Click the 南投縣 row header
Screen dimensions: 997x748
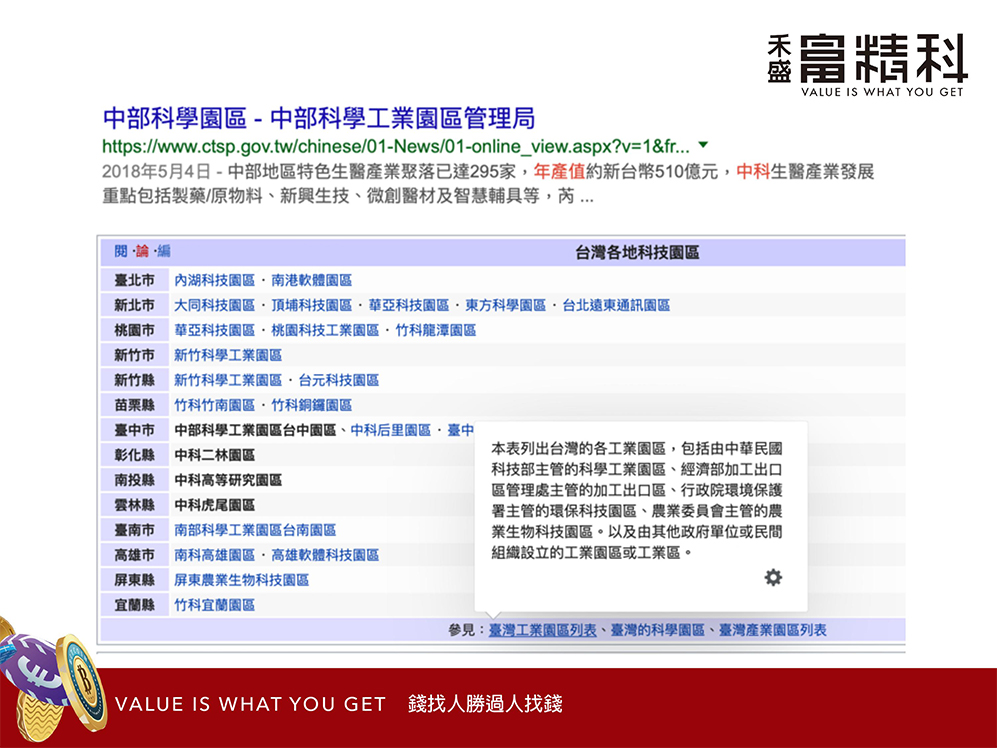point(134,480)
